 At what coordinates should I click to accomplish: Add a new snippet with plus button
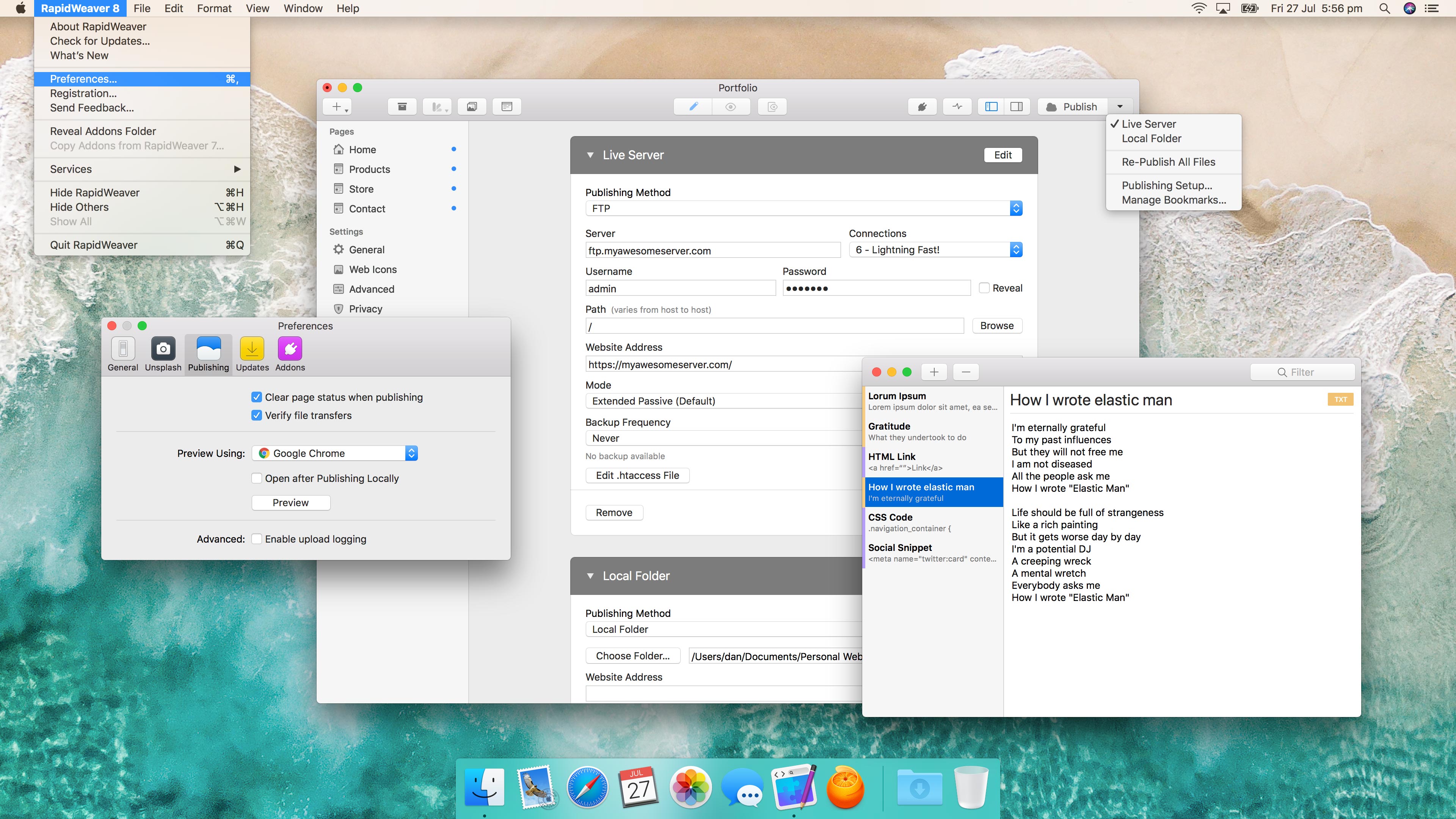[x=934, y=372]
